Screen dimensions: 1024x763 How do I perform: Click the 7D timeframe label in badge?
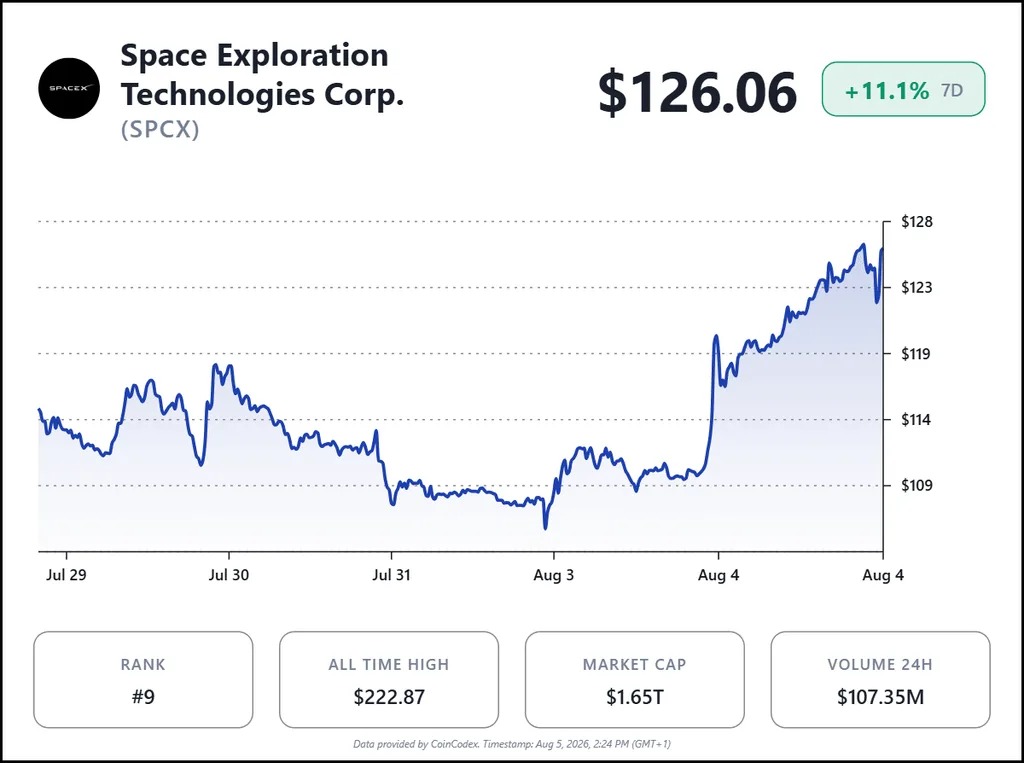tap(952, 90)
